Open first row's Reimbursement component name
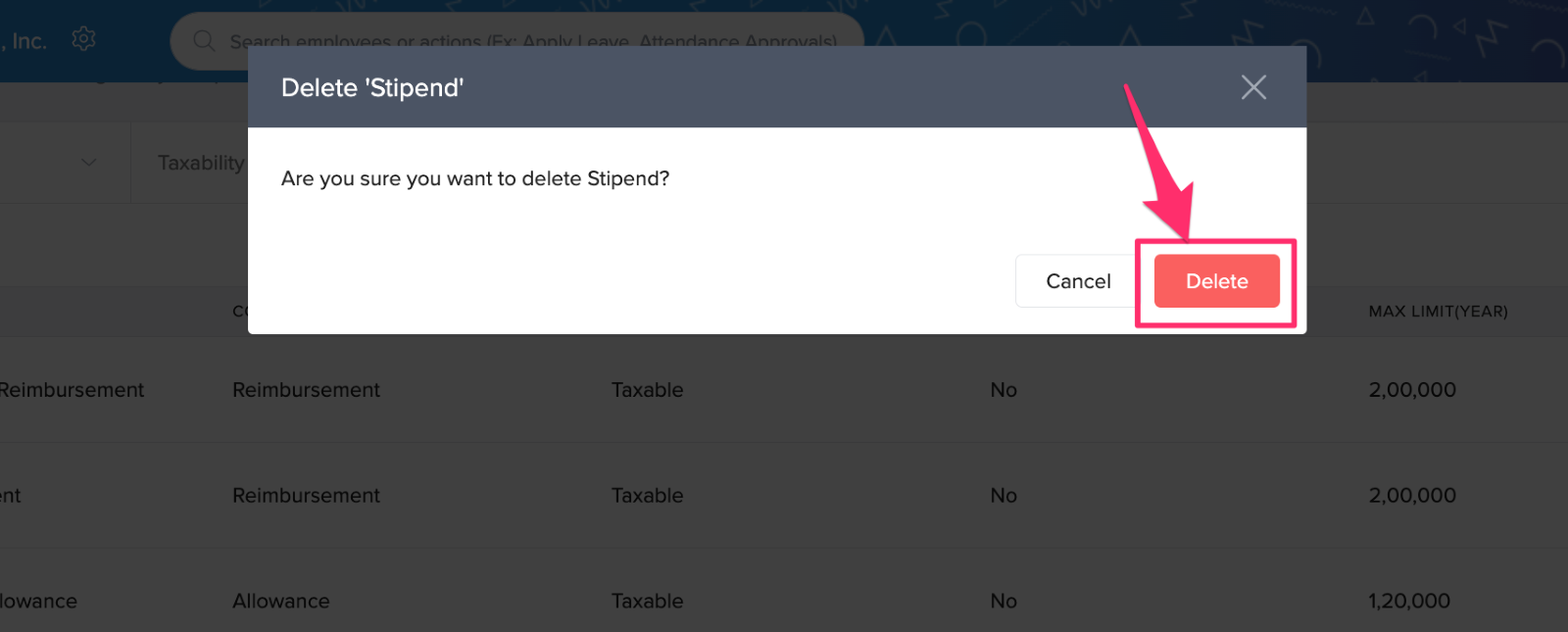This screenshot has height=632, width=1568. tap(72, 390)
